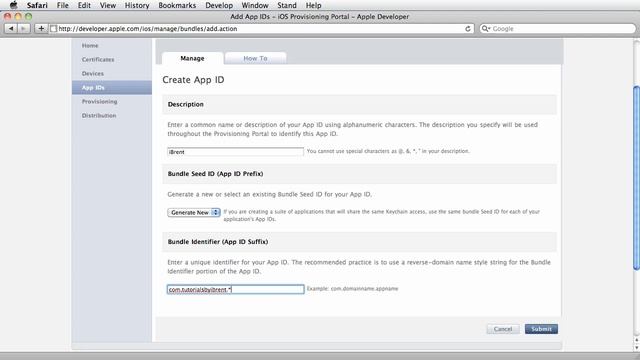Open the Safari menu
The width and height of the screenshot is (640, 360).
point(37,5)
